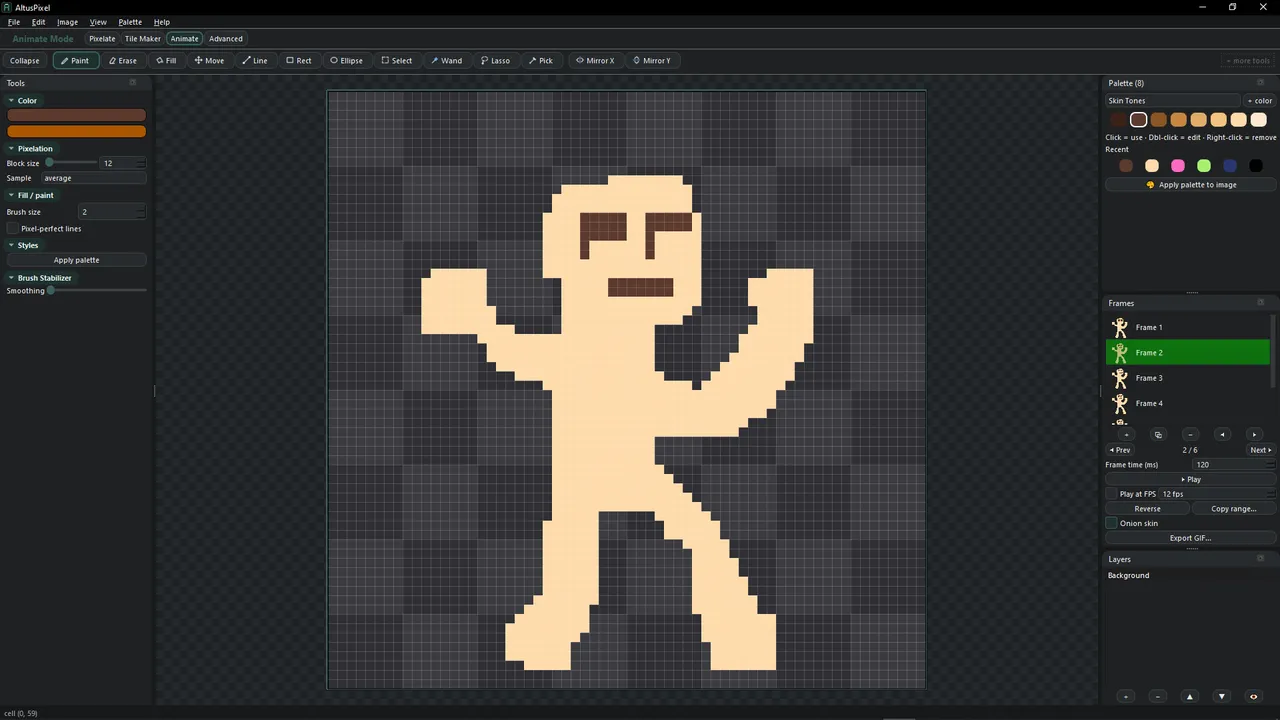
Task: Pick the Line drawing tool
Action: [x=255, y=60]
